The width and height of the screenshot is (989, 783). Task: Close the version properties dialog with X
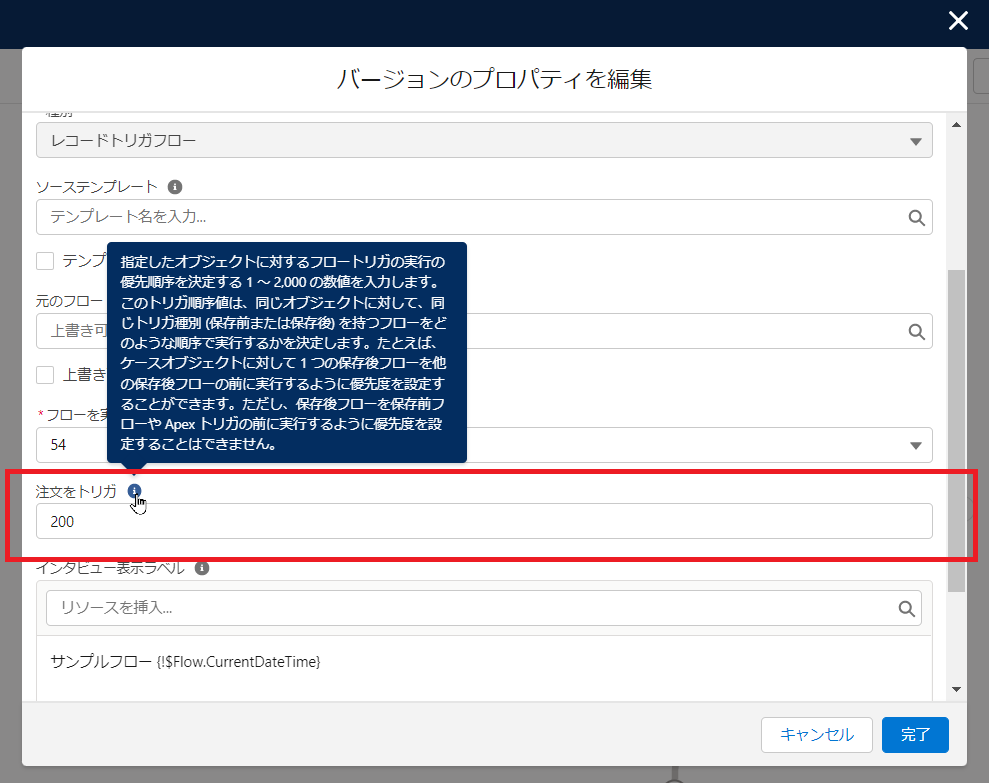[958, 21]
